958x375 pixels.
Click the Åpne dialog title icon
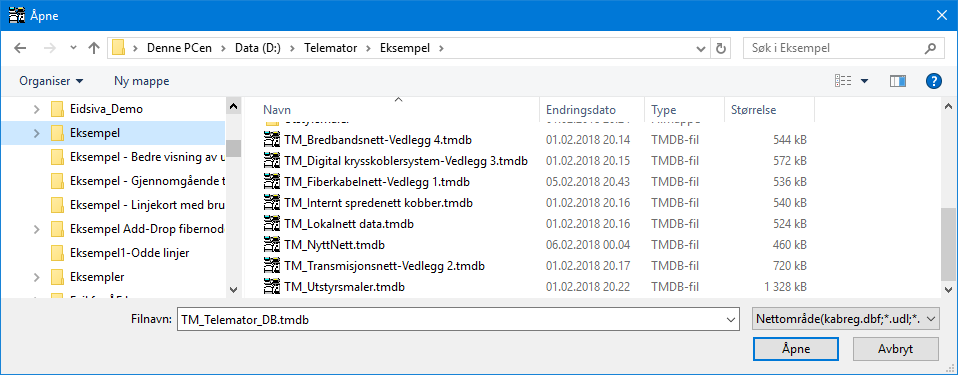pyautogui.click(x=16, y=15)
